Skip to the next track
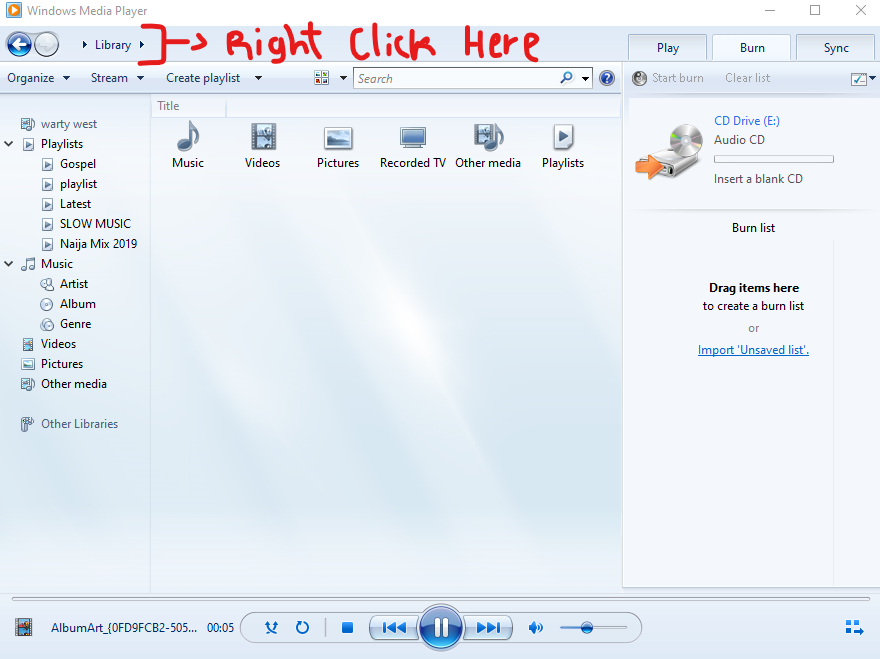Screen dimensions: 880x659 point(488,628)
